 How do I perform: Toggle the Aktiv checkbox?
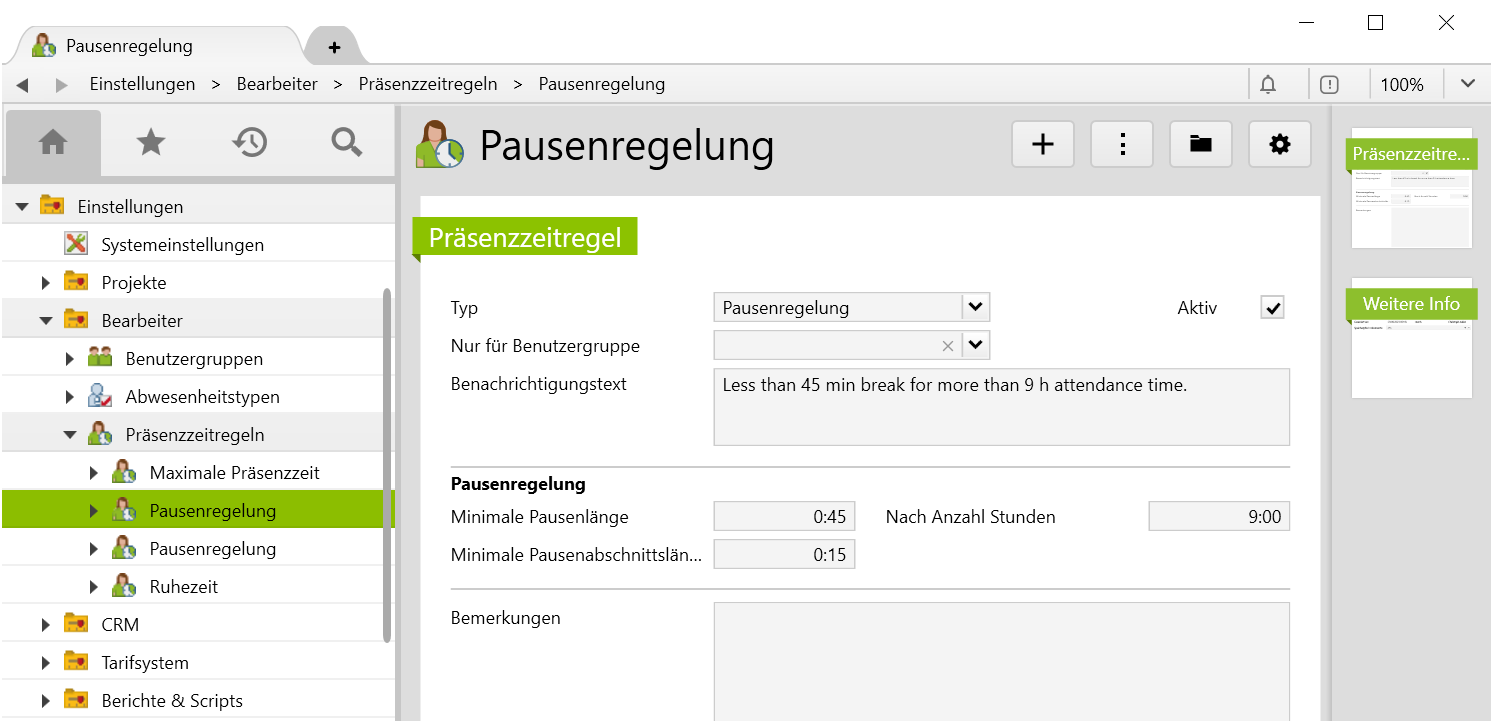1272,308
